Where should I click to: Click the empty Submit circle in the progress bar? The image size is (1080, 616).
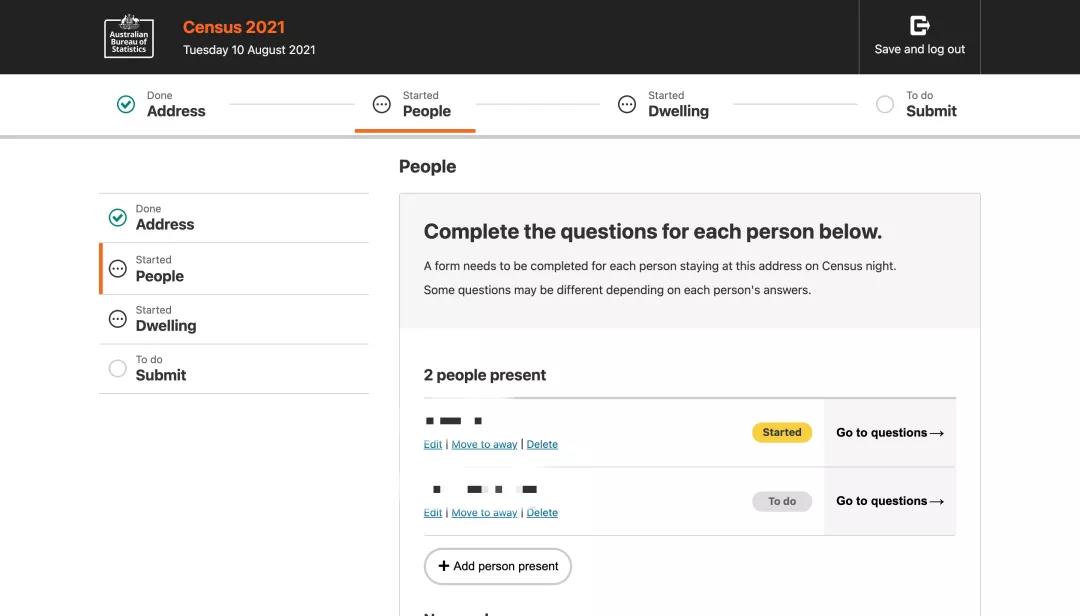(885, 103)
